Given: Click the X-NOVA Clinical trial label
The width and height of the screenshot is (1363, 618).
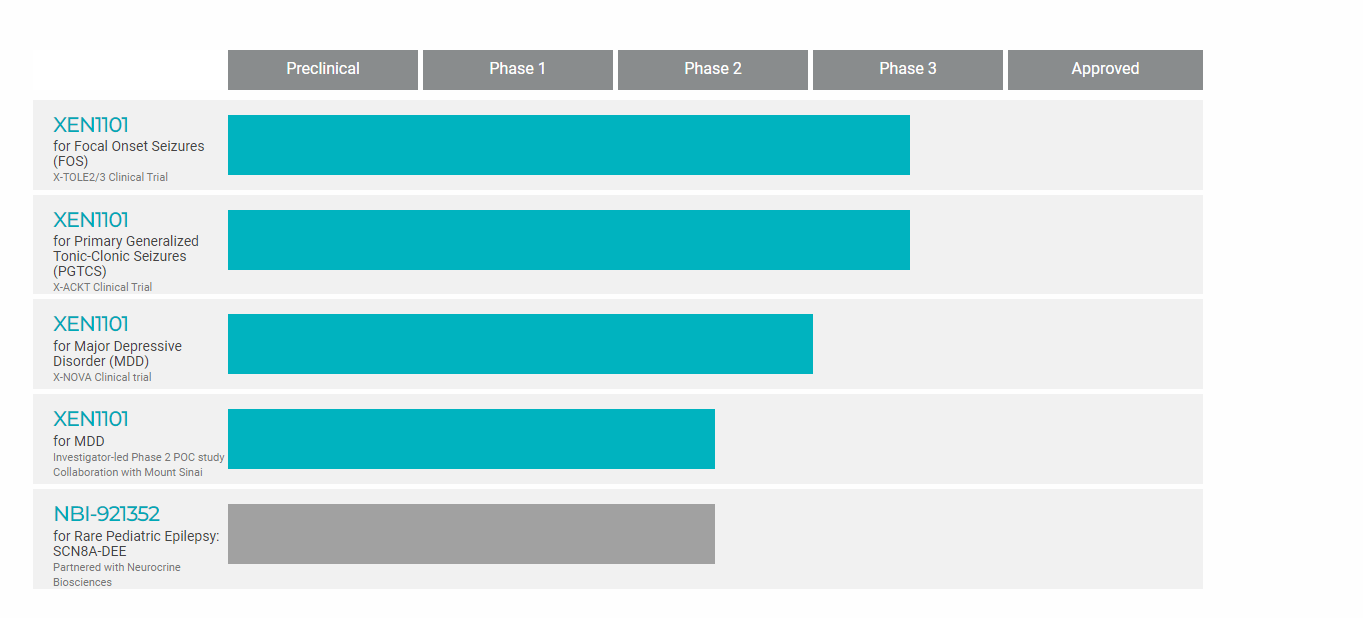Looking at the screenshot, I should pyautogui.click(x=102, y=377).
